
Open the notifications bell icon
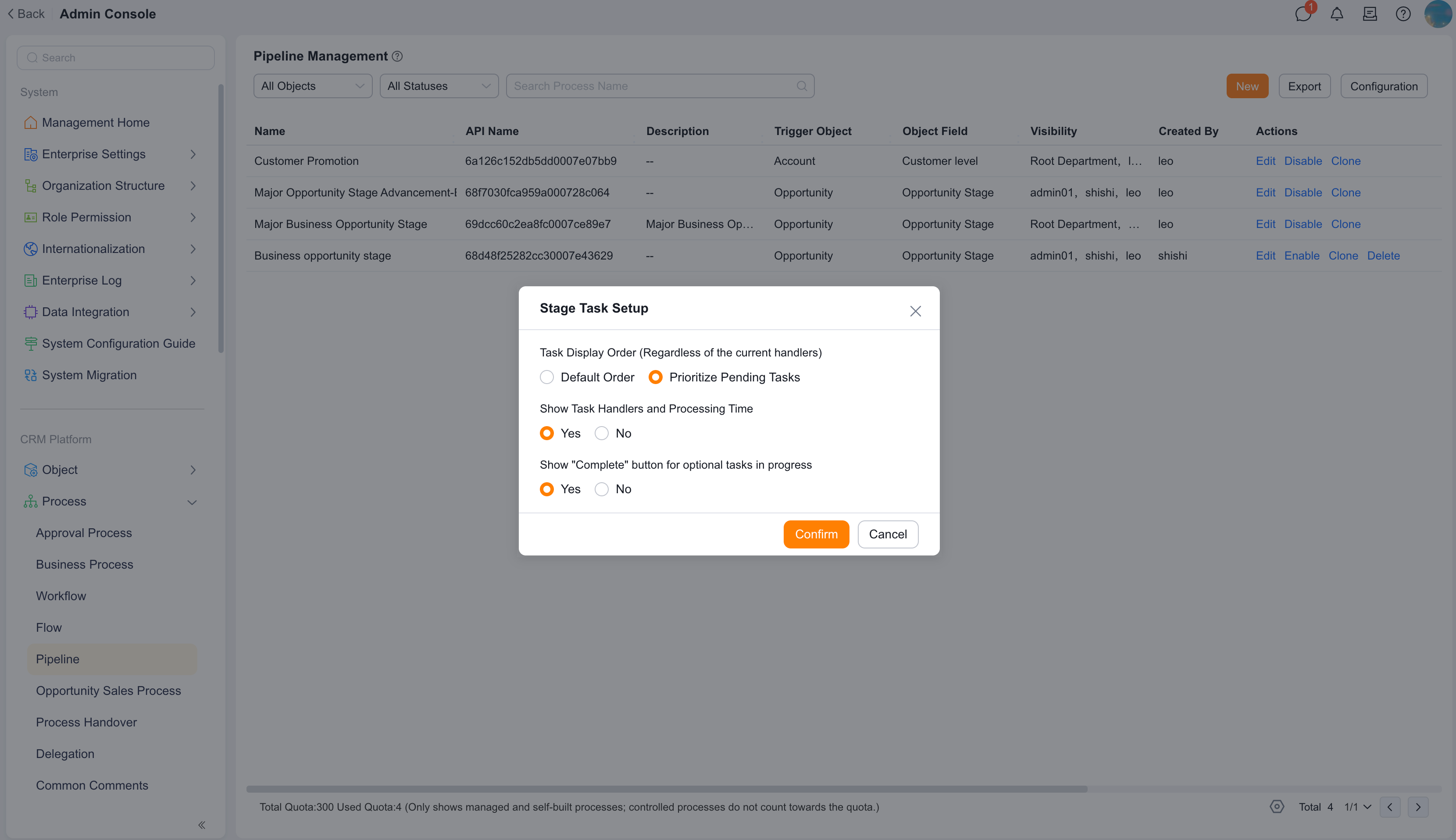pos(1337,14)
